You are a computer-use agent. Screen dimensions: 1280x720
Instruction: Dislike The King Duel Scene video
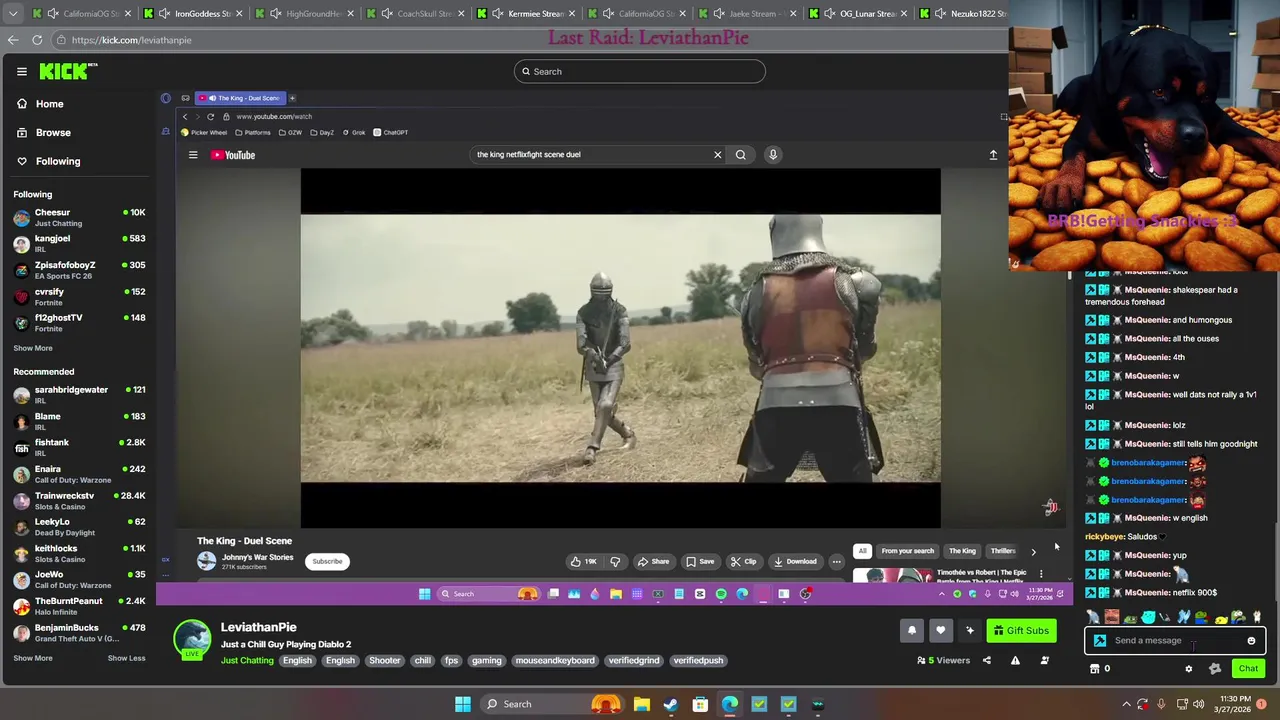615,561
